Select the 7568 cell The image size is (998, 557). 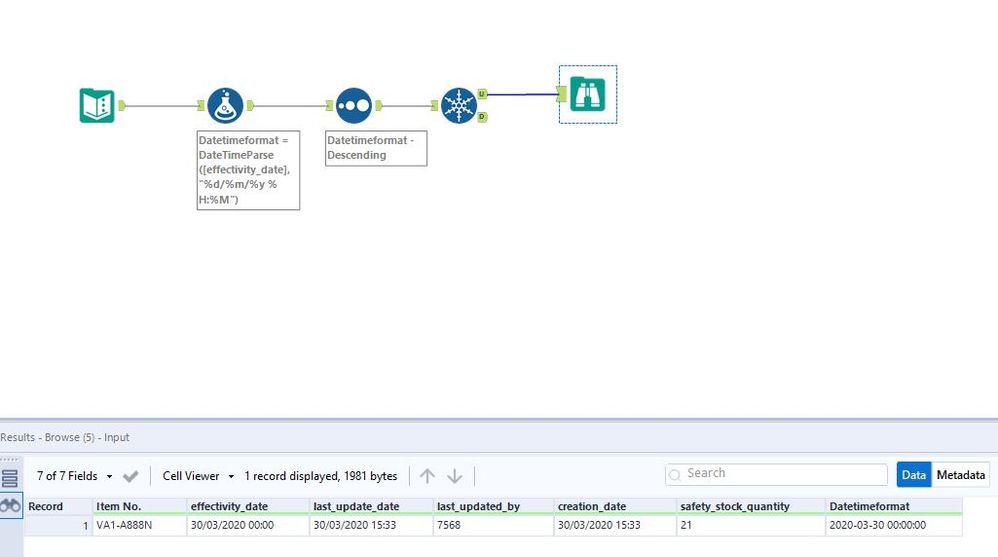[x=493, y=525]
